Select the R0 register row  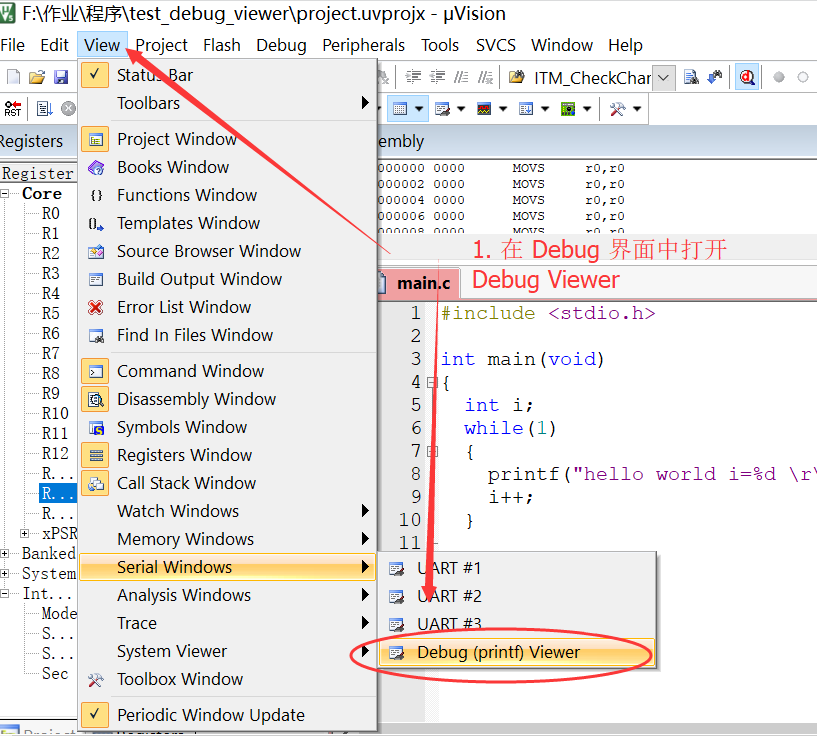coord(51,214)
